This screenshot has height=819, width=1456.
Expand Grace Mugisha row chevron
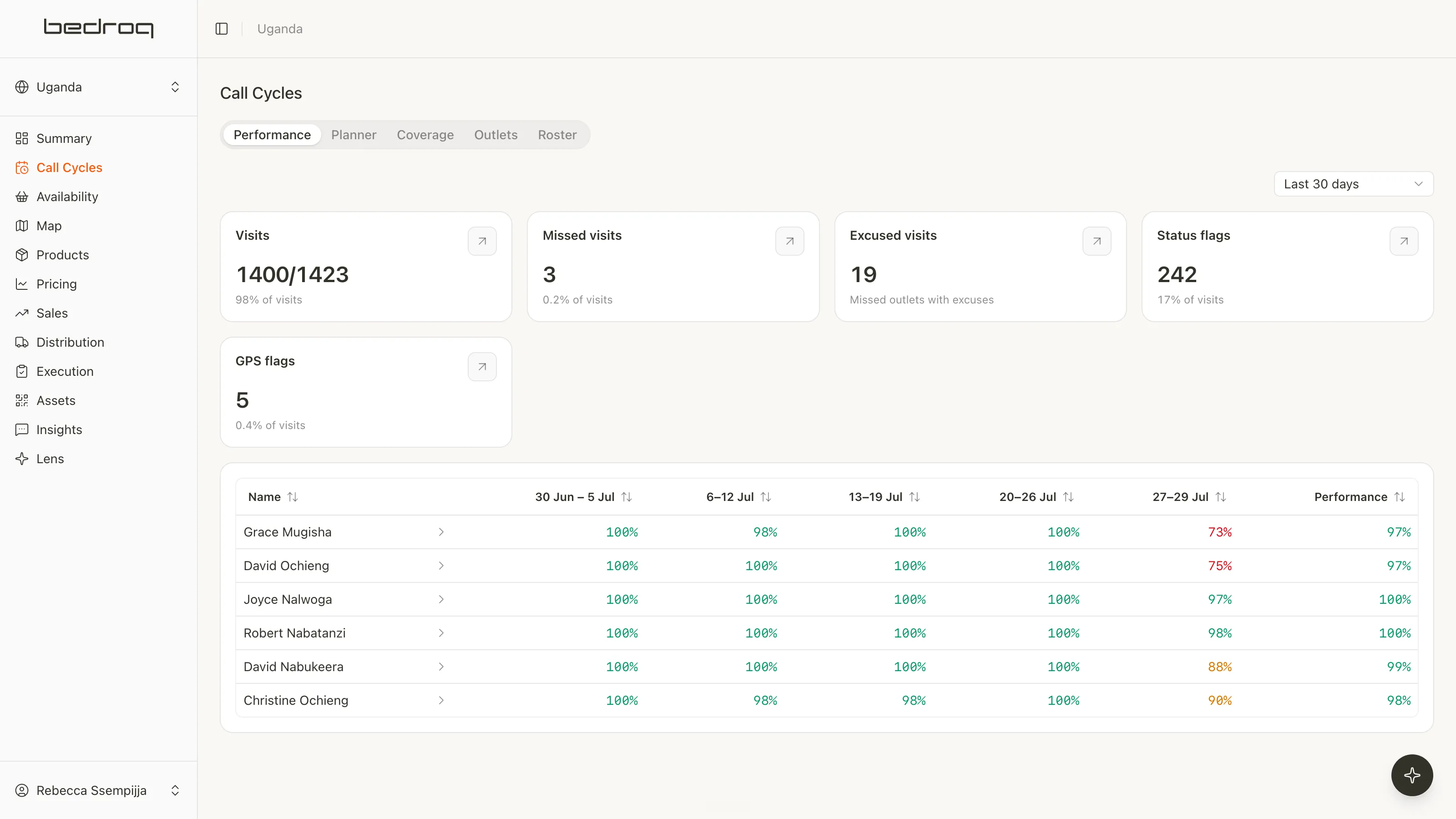coord(441,532)
